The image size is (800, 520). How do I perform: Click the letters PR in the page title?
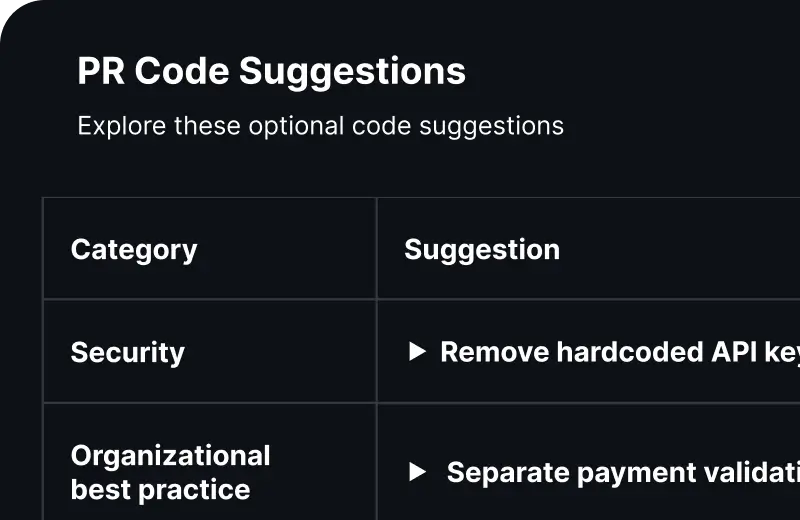(101, 72)
